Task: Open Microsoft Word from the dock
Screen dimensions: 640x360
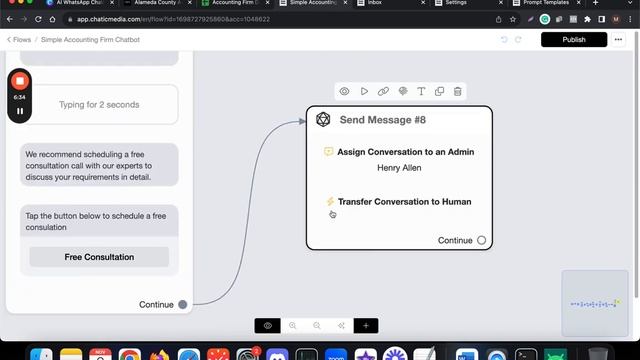Action: coord(467,355)
